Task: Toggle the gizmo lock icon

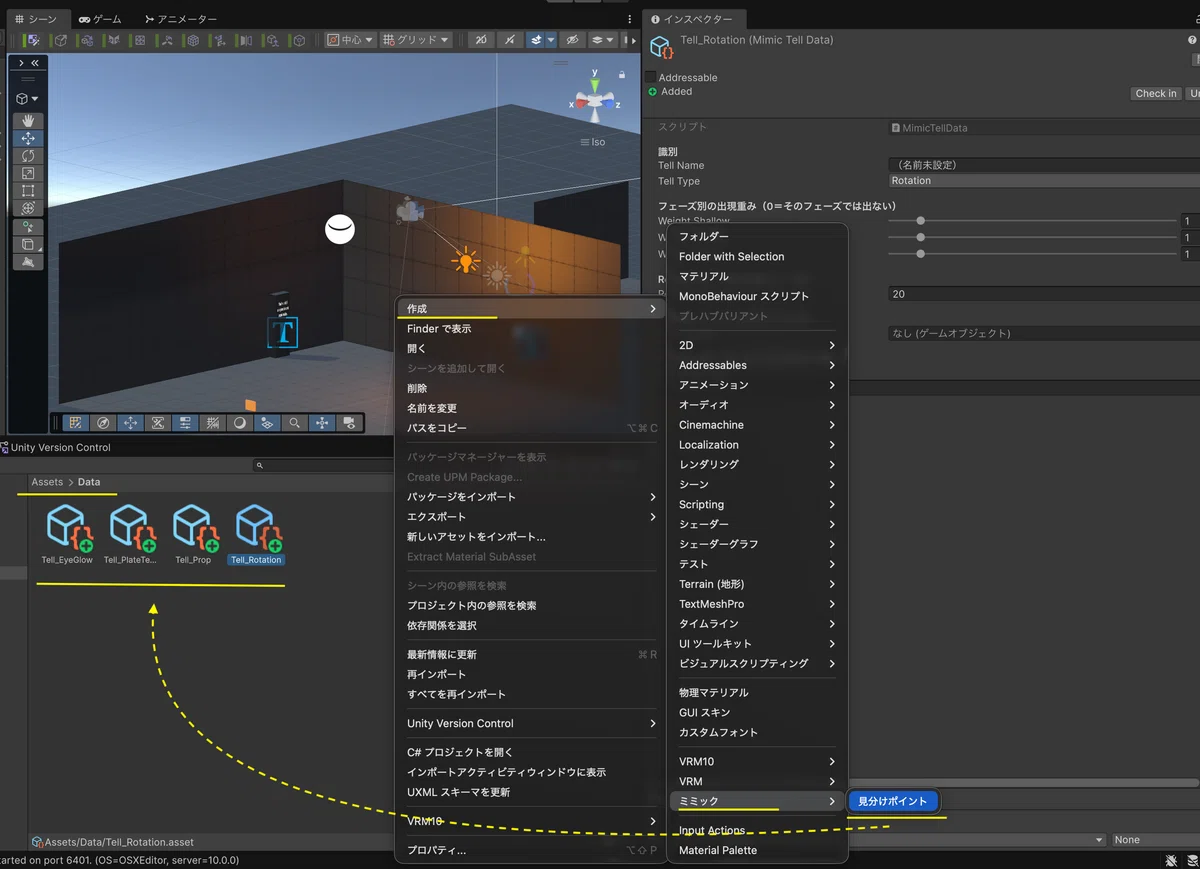Action: click(622, 75)
